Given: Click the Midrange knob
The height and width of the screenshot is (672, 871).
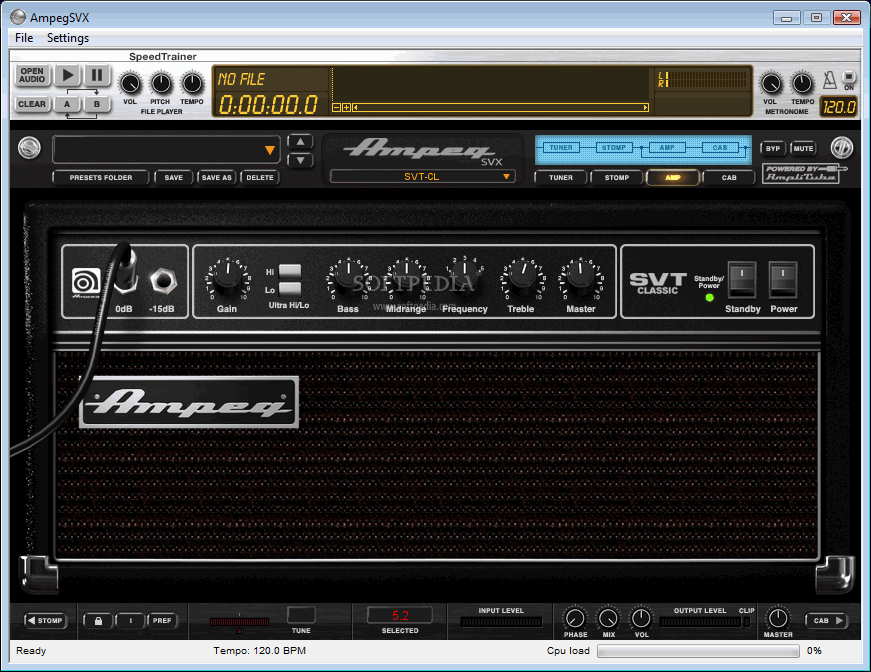Looking at the screenshot, I should (407, 278).
